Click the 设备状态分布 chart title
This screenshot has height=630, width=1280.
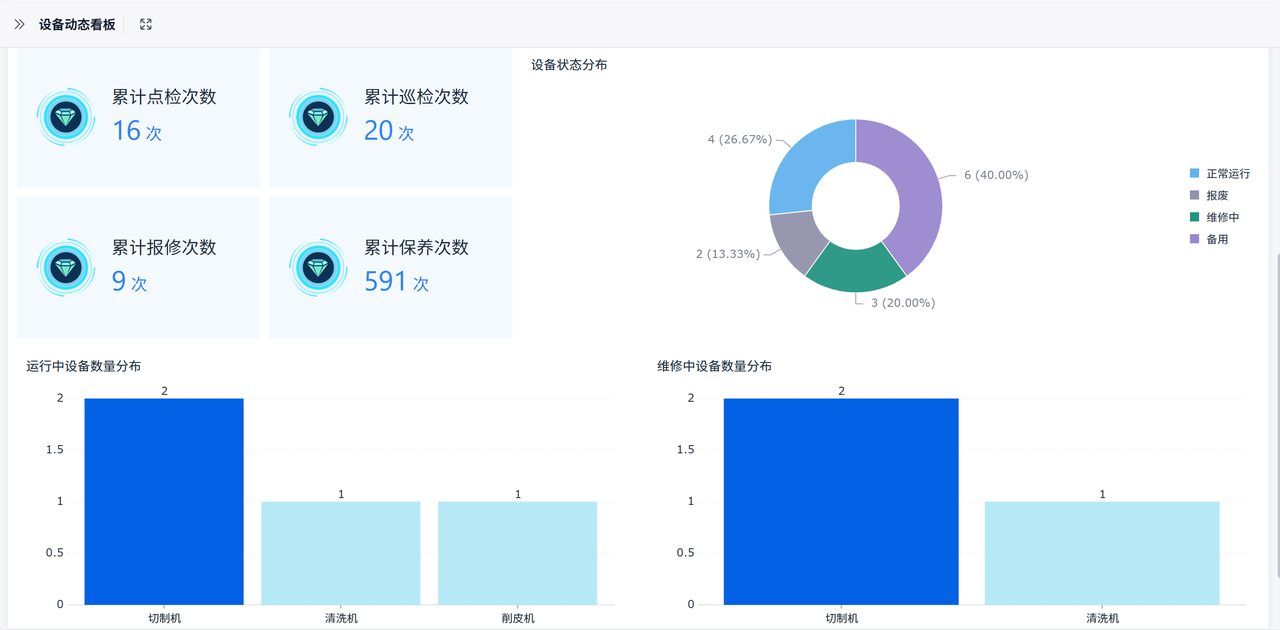click(569, 65)
